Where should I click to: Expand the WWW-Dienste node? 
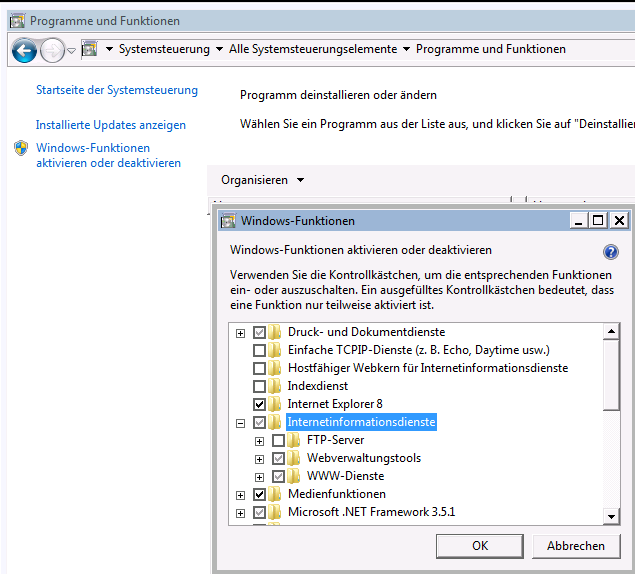pyautogui.click(x=259, y=477)
